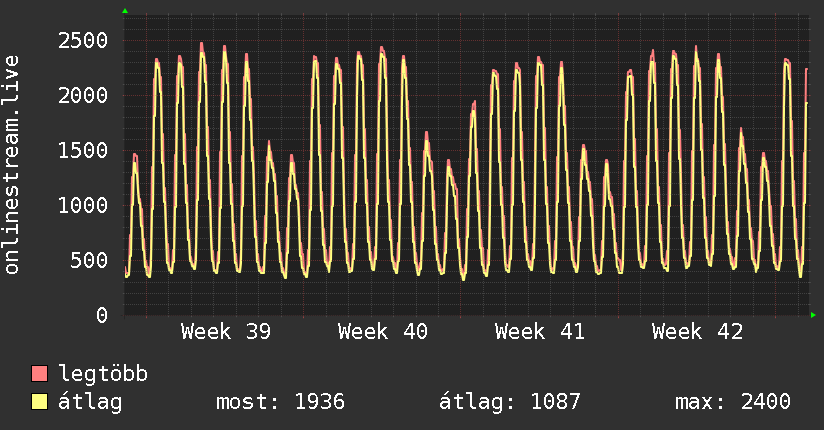Viewport: 824px width, 430px height.
Task: Click the 'Week 40' axis label
Action: [x=383, y=332]
